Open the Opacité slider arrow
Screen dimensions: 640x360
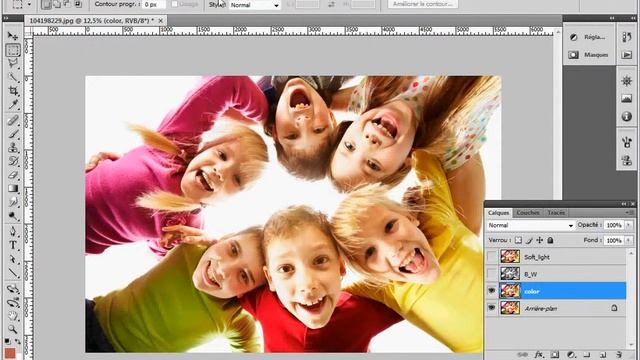point(629,225)
